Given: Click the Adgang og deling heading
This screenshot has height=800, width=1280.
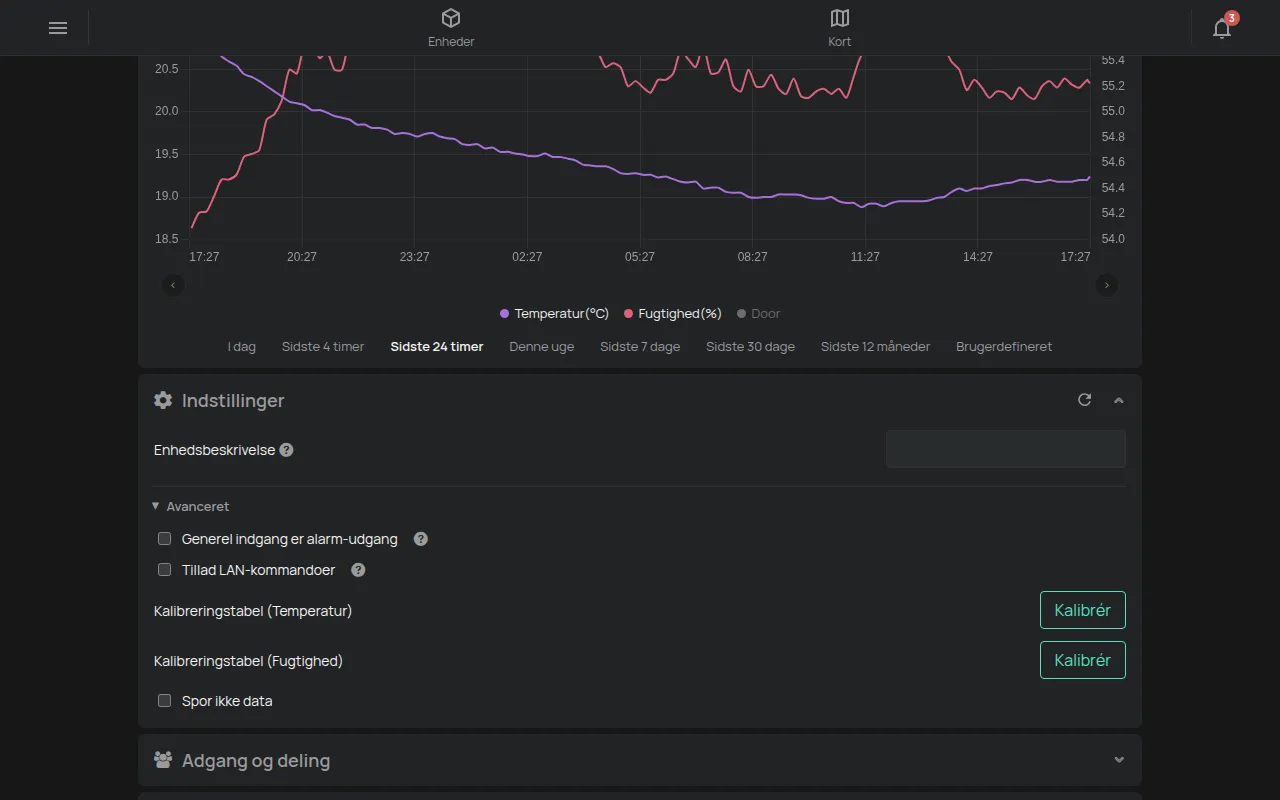Looking at the screenshot, I should 256,760.
